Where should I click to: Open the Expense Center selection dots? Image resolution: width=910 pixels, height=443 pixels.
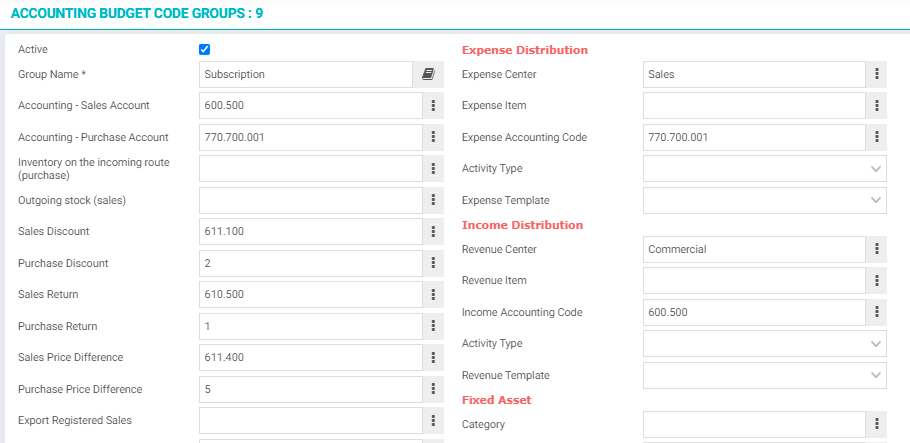[x=876, y=74]
